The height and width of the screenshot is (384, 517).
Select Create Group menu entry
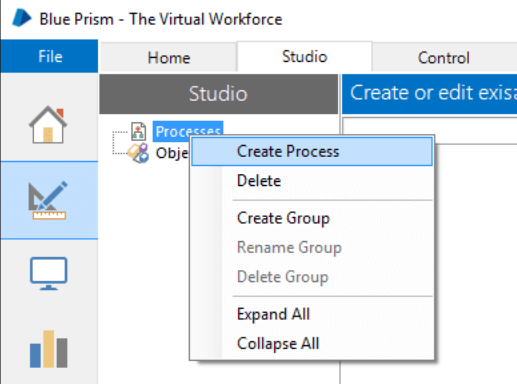pyautogui.click(x=312, y=218)
